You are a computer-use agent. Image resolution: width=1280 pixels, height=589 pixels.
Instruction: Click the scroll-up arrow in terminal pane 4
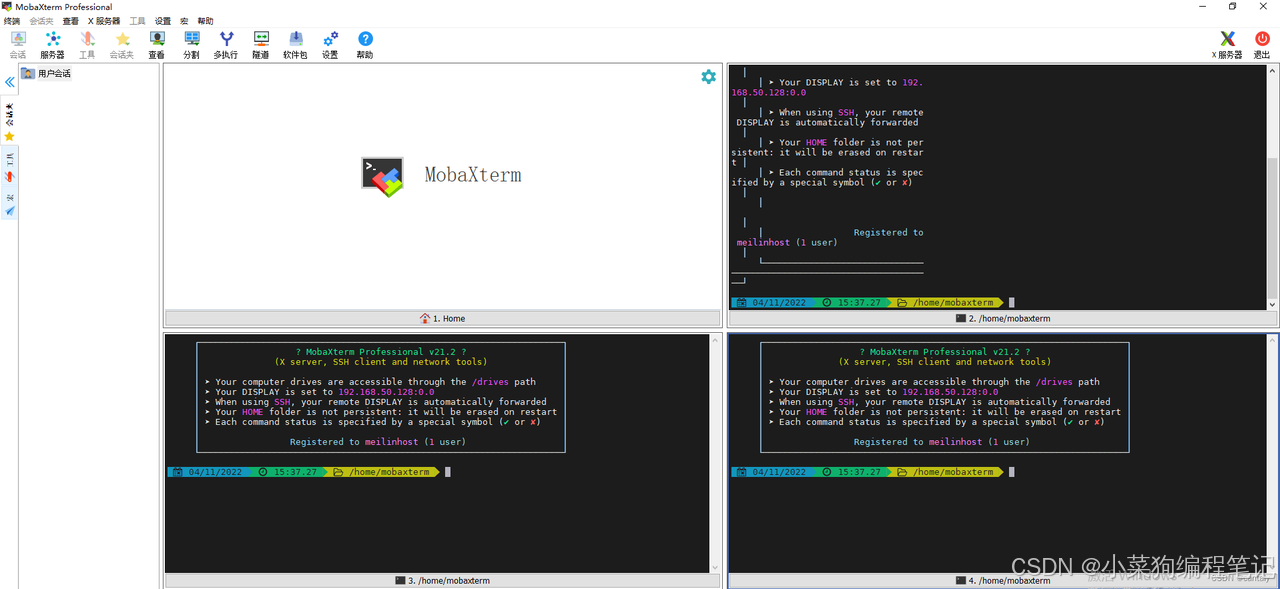pos(1272,340)
